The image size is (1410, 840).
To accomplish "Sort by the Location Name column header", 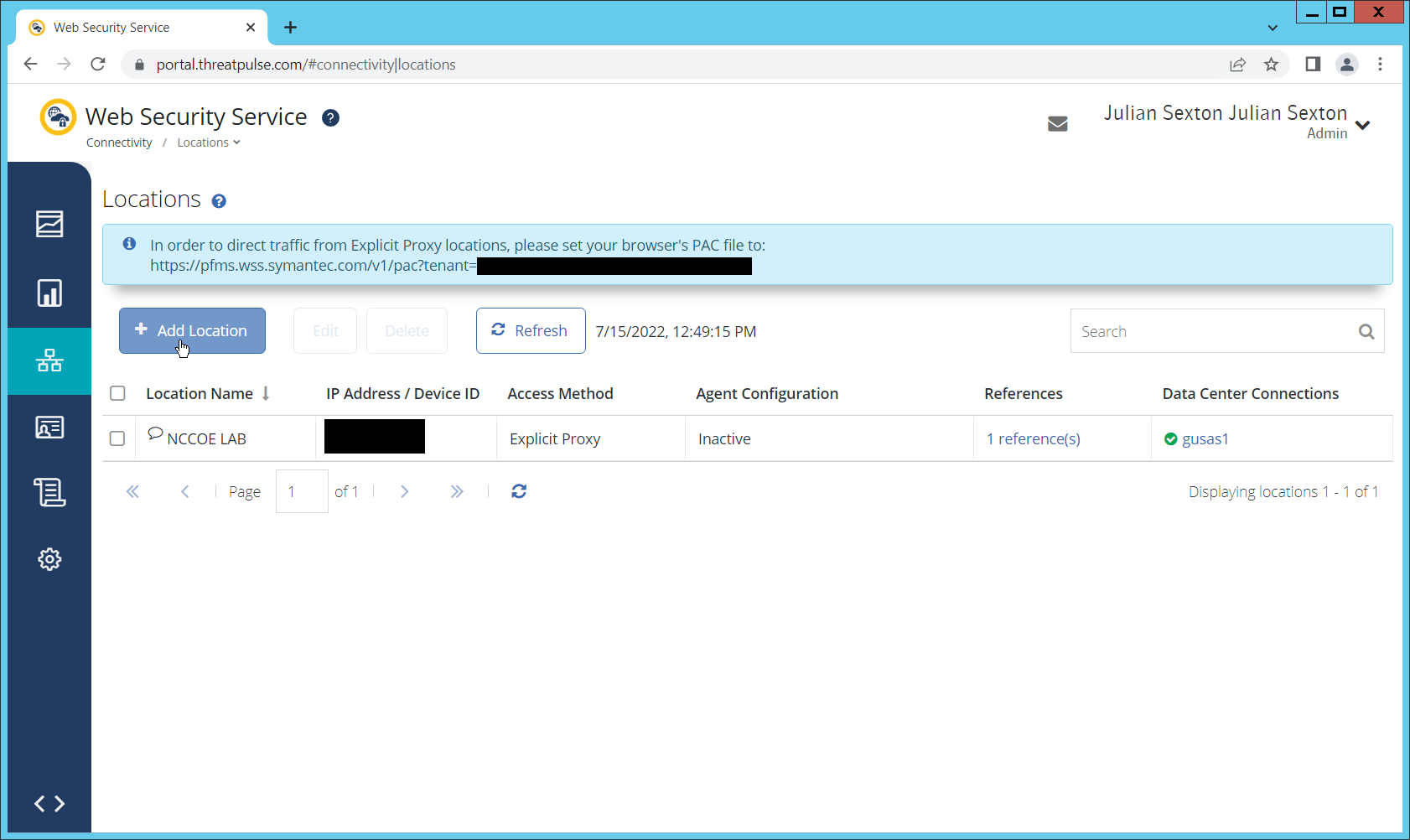I will click(200, 393).
